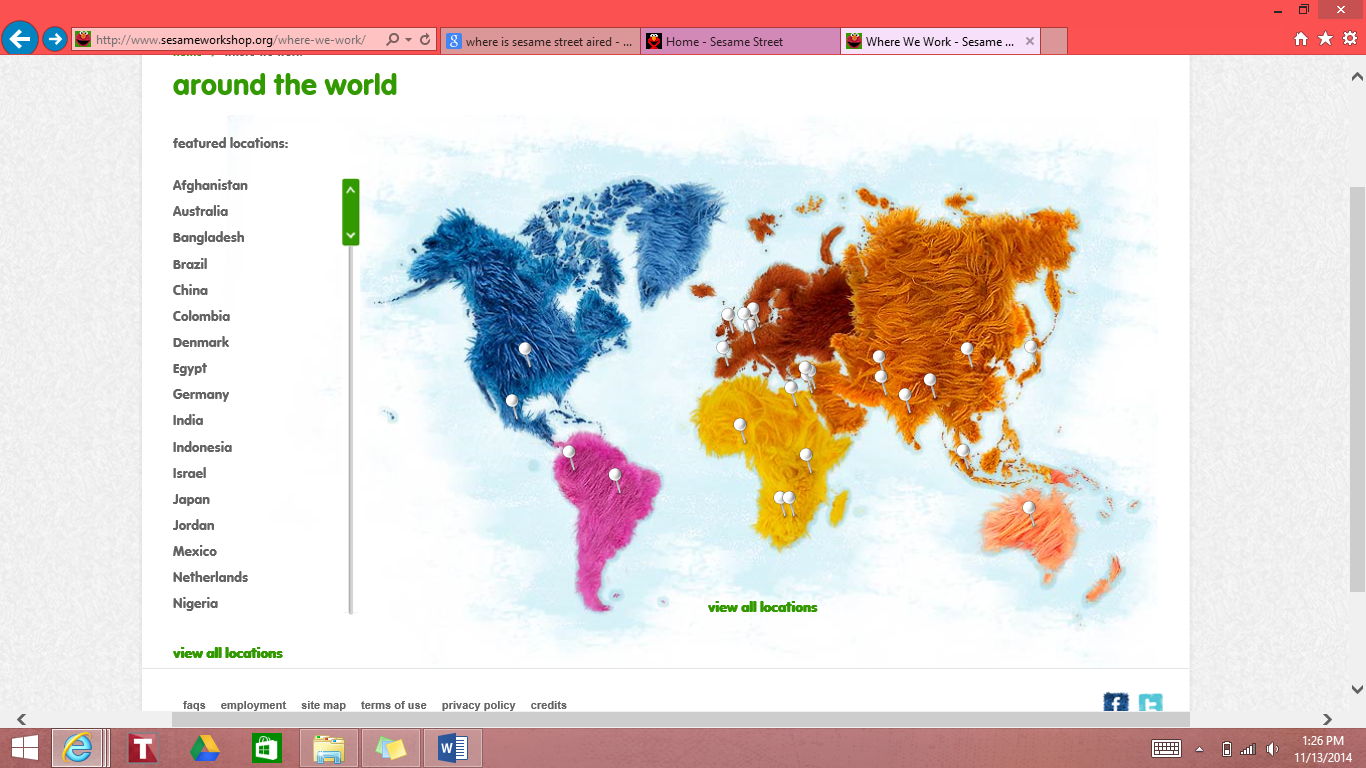Click the page refresh icon in address bar
Viewport: 1366px width, 768px height.
point(425,40)
